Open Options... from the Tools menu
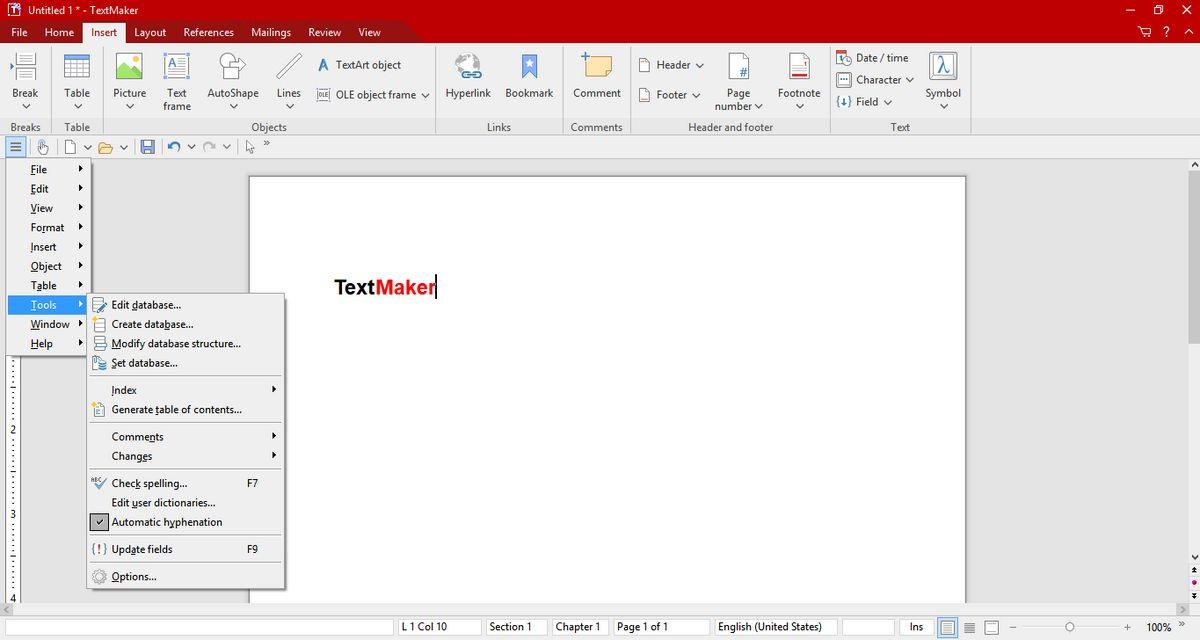Image resolution: width=1200 pixels, height=640 pixels. [x=186, y=577]
